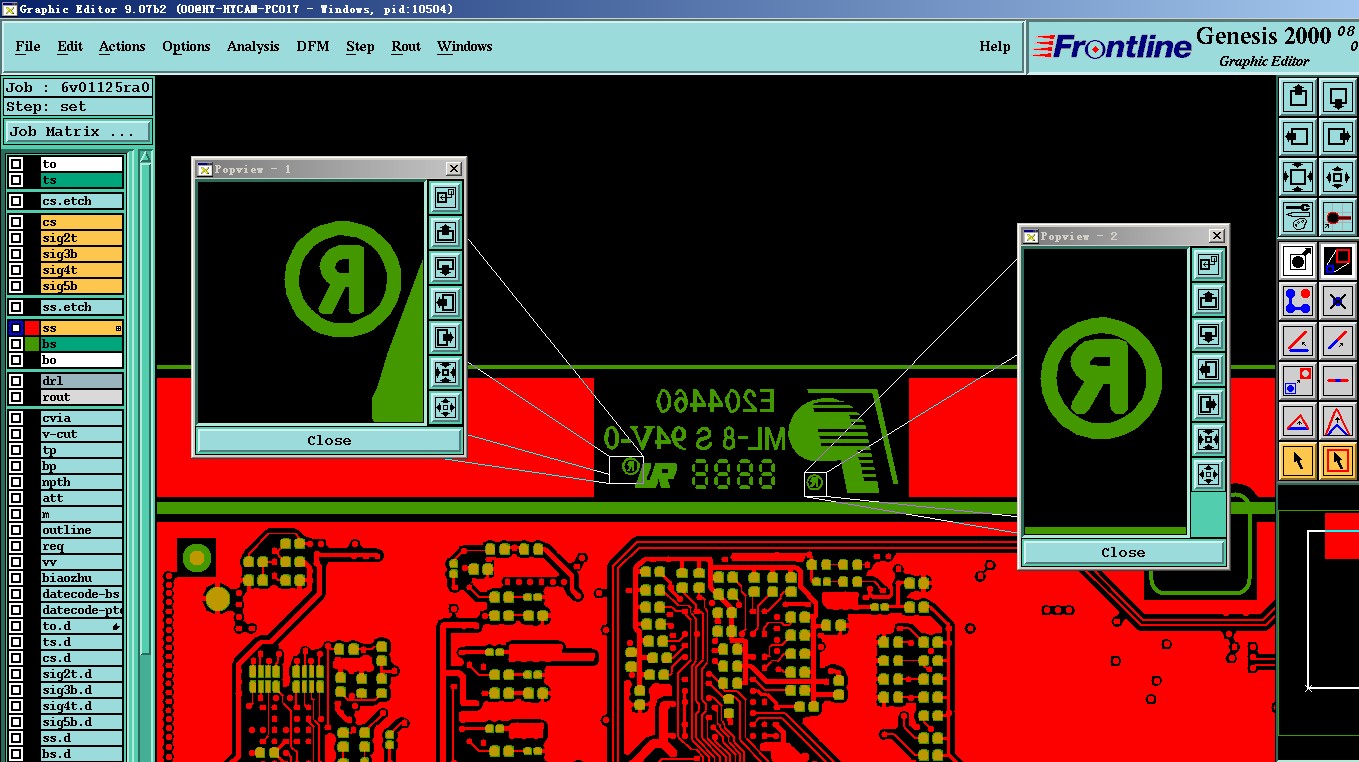
Task: Select the plain arrow pointer tool
Action: pyautogui.click(x=1298, y=461)
